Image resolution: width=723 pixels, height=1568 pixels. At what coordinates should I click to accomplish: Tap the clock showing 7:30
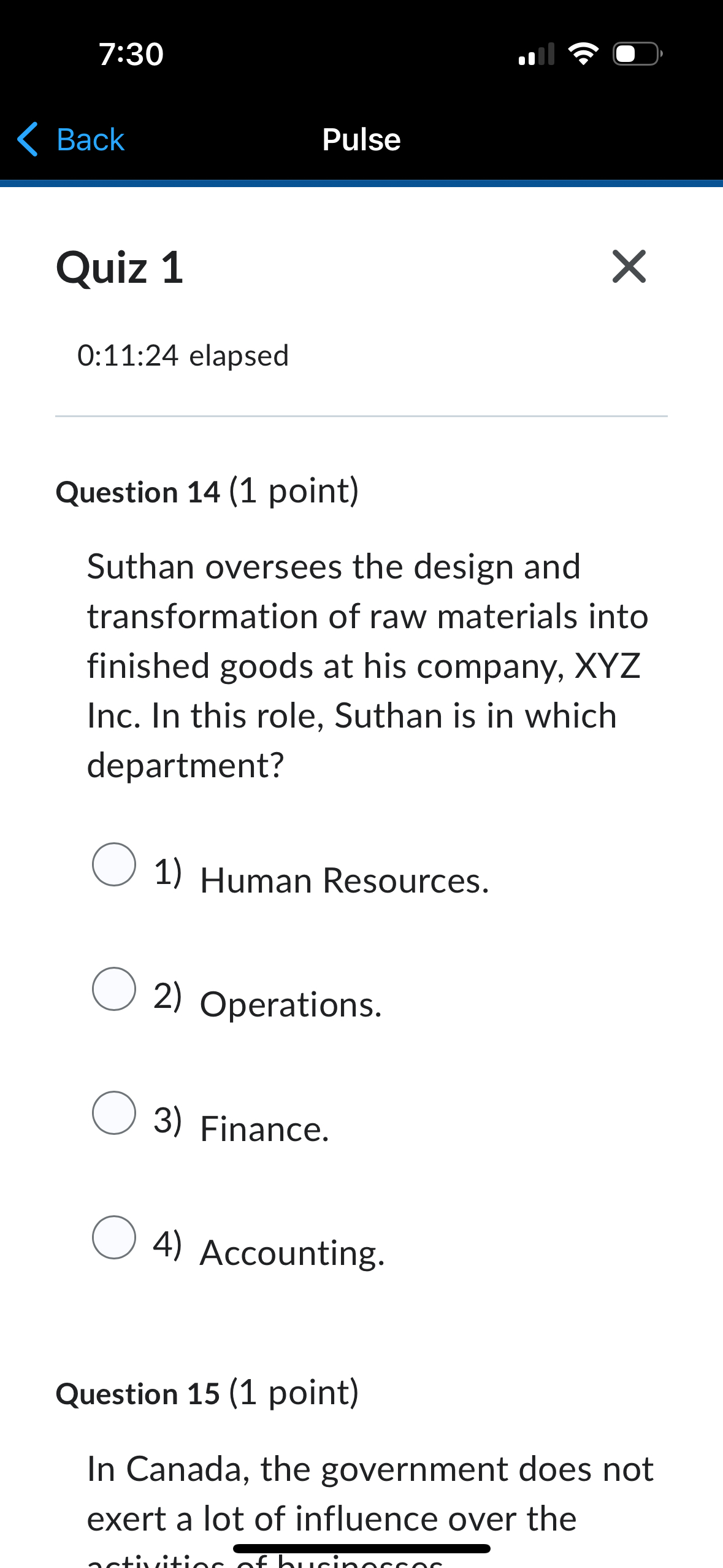[x=131, y=54]
